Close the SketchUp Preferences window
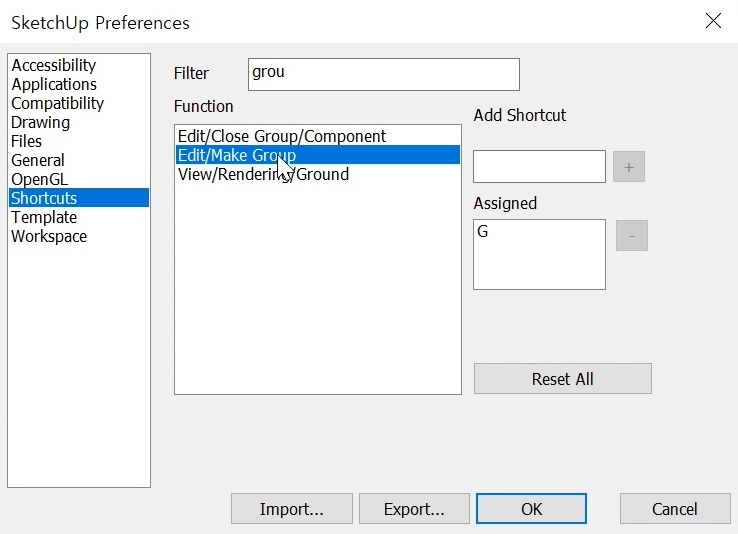This screenshot has width=738, height=534. tap(714, 21)
